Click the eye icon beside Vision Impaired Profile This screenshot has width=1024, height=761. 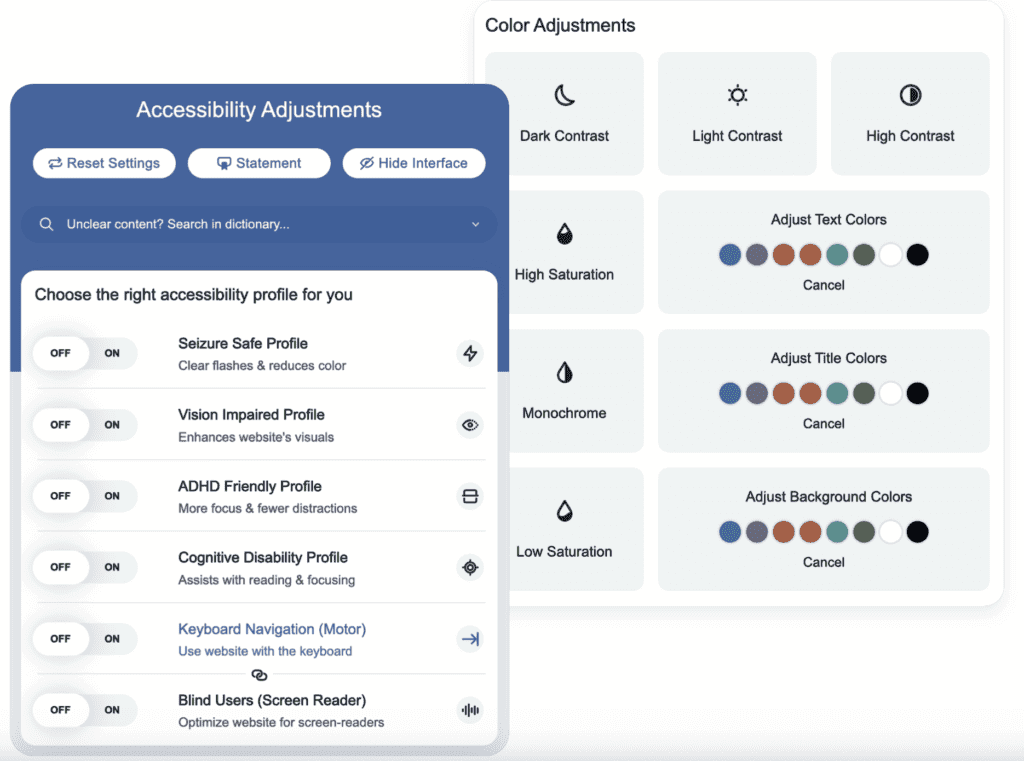(470, 425)
